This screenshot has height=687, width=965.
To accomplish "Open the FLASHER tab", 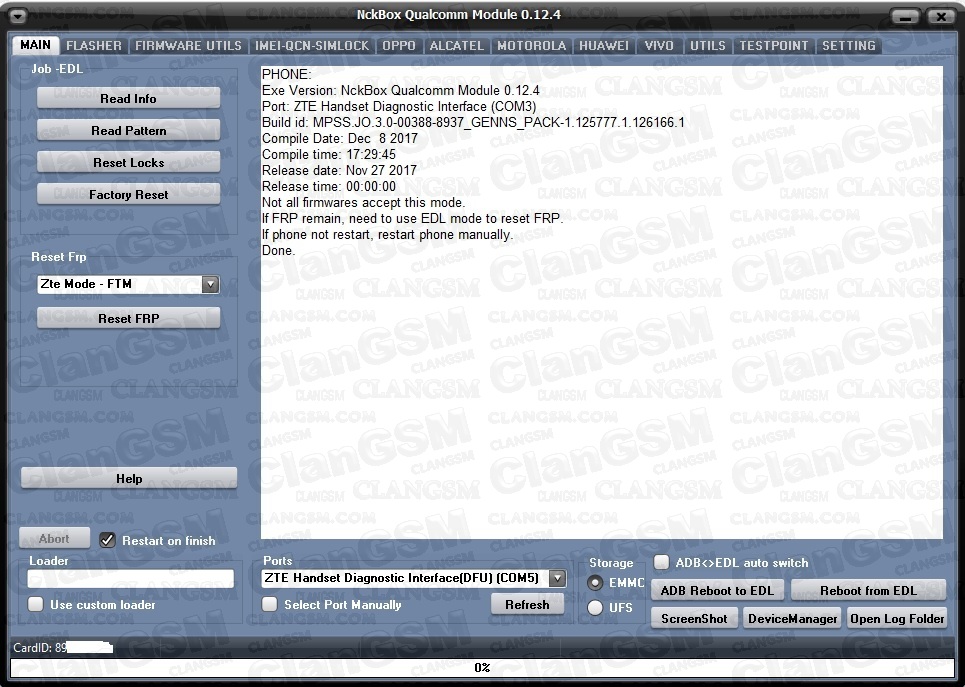I will (x=94, y=46).
